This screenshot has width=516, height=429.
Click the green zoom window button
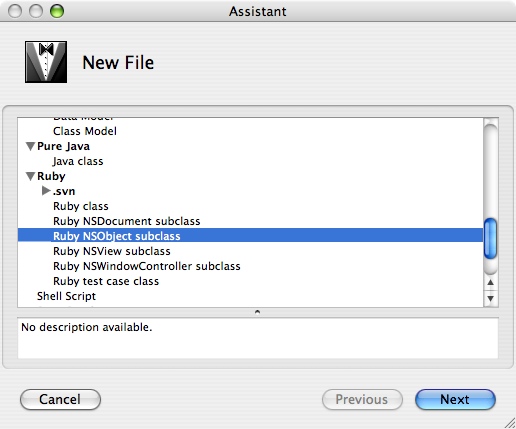point(57,11)
